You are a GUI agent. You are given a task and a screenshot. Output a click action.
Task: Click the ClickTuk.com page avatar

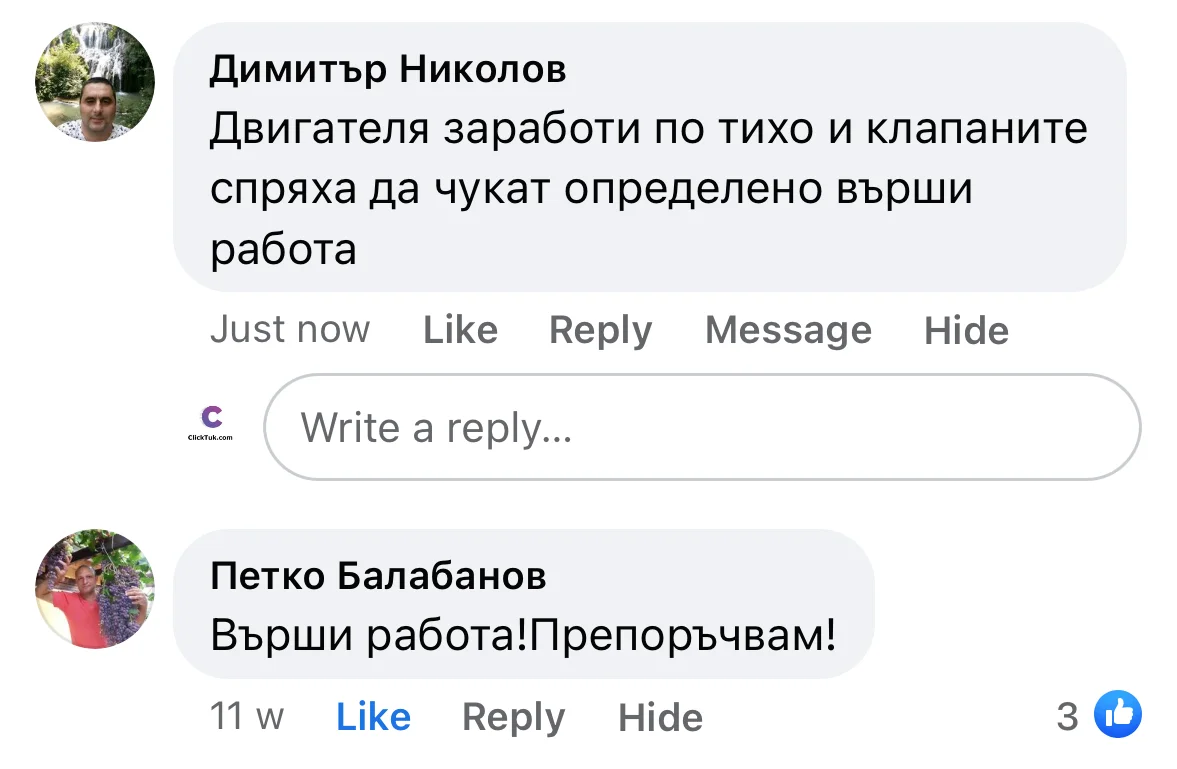[x=210, y=424]
